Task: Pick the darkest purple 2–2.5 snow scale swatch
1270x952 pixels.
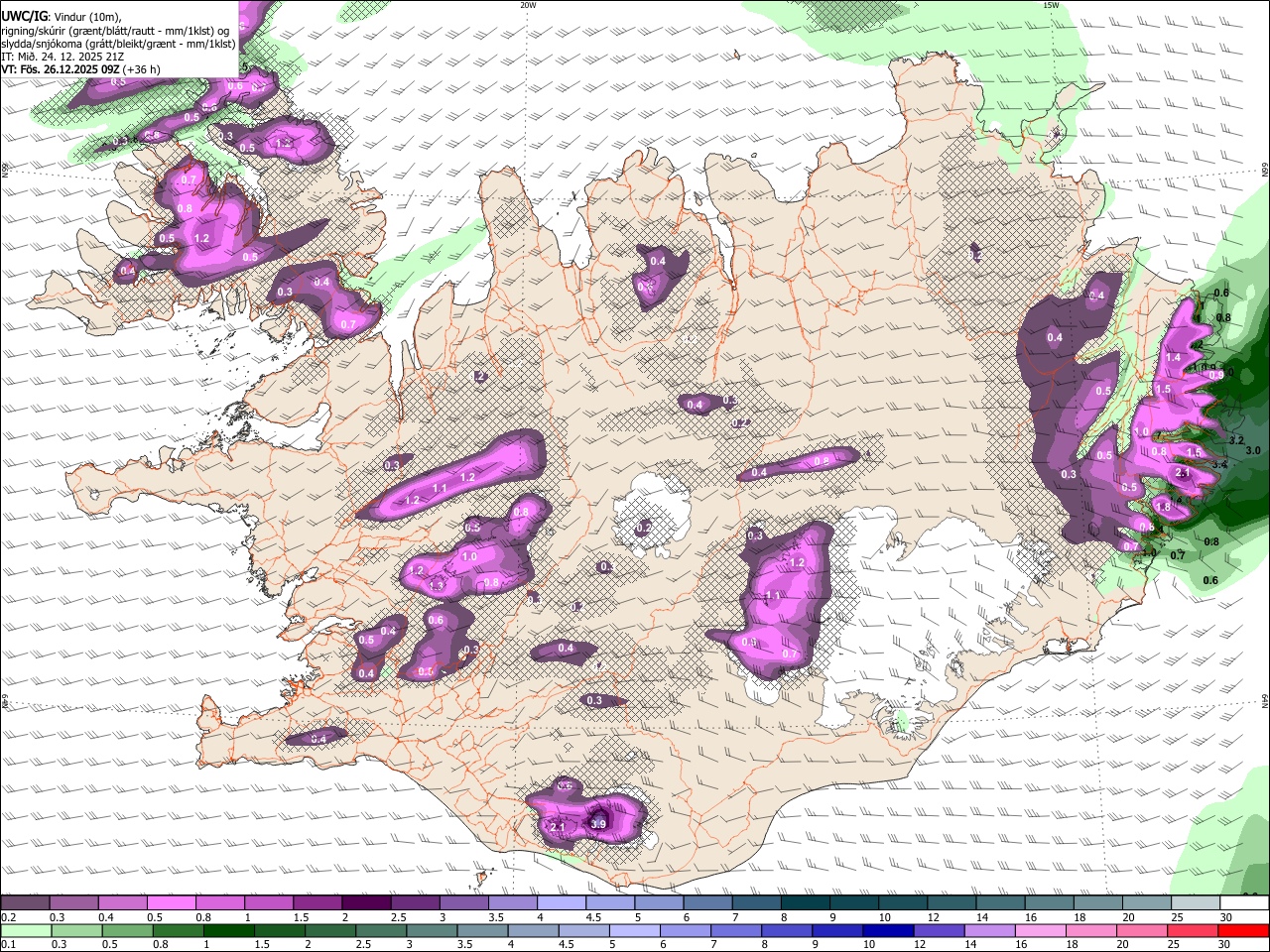Action: coord(366,903)
